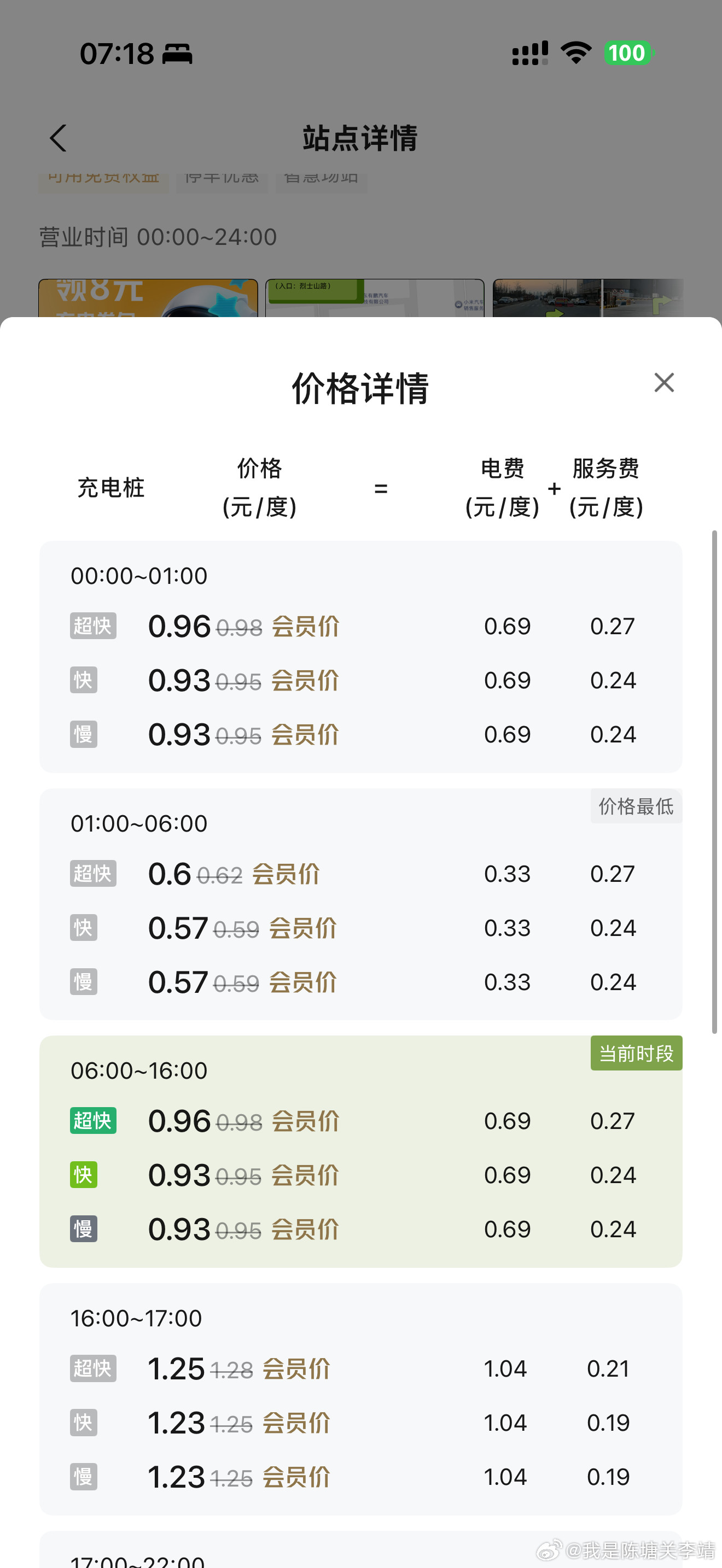Open the street photo thumbnail

pyautogui.click(x=588, y=299)
